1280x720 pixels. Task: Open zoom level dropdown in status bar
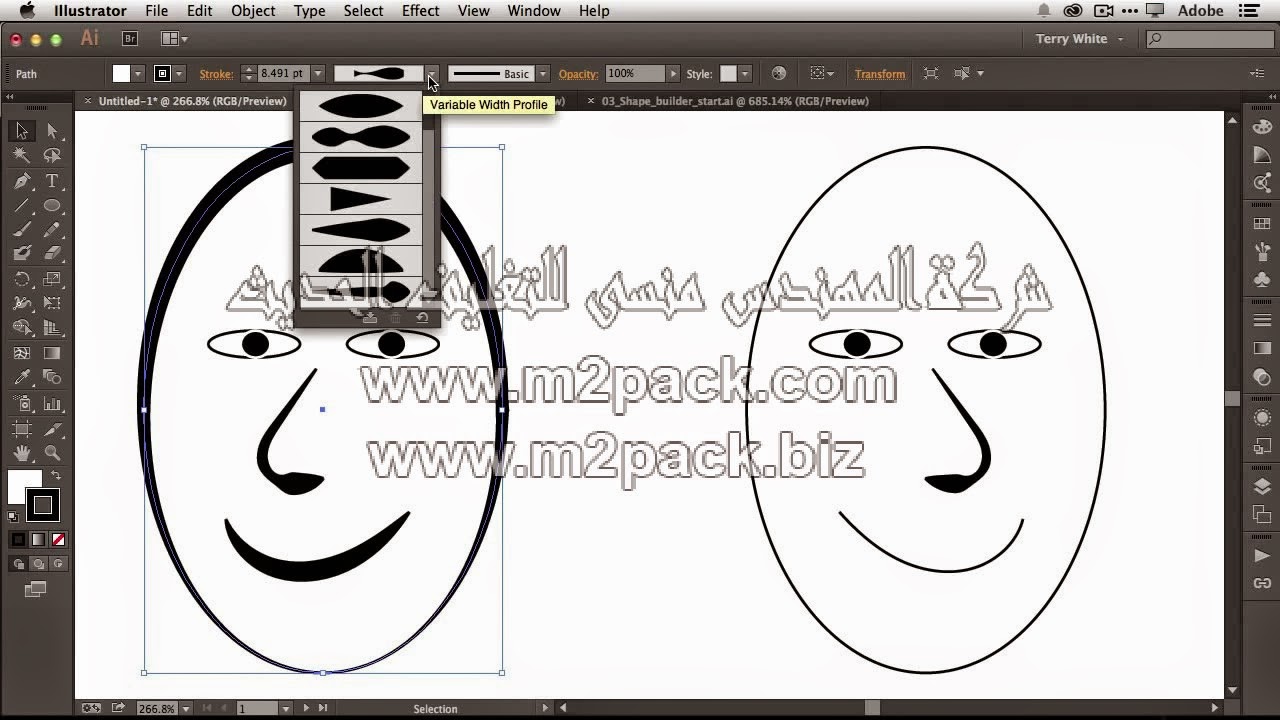186,708
